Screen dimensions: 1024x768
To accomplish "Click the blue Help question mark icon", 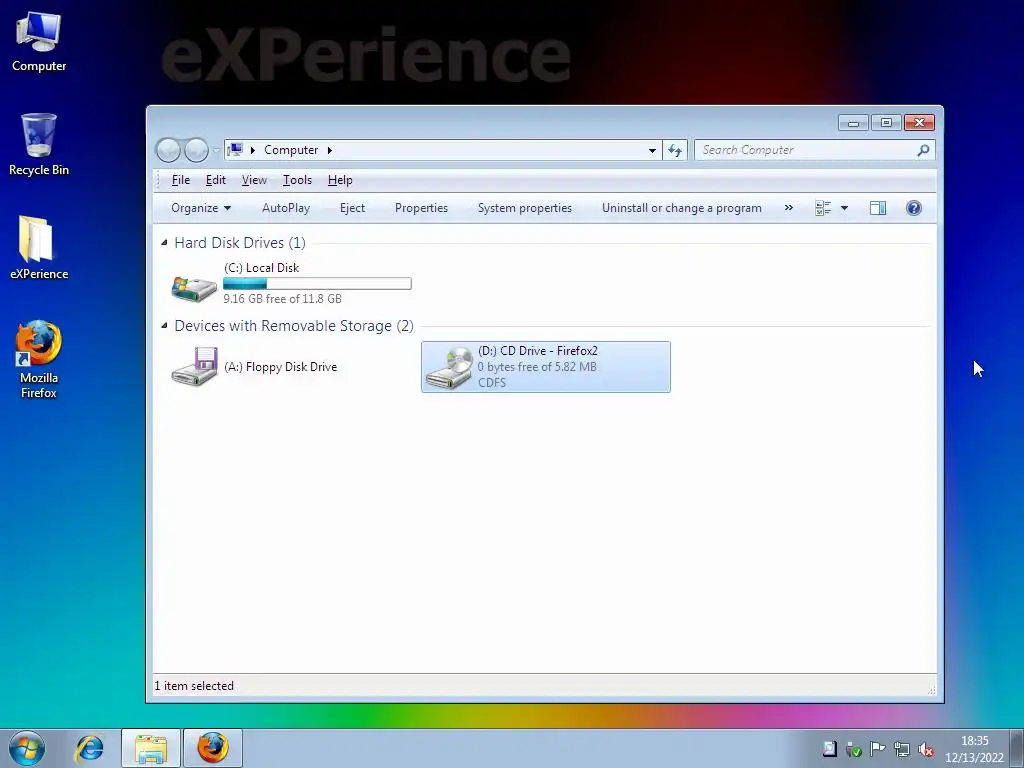I will point(914,208).
